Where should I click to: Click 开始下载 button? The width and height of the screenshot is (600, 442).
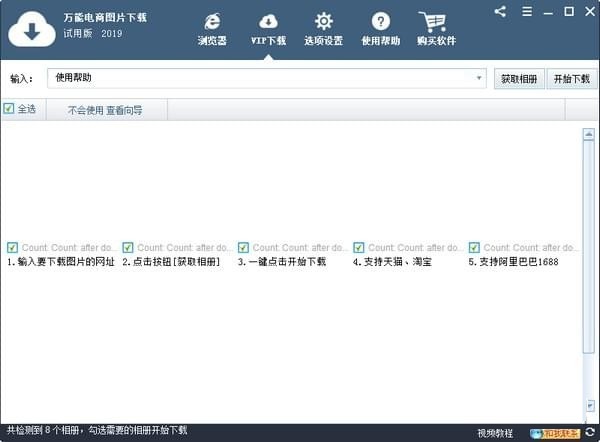pyautogui.click(x=572, y=79)
